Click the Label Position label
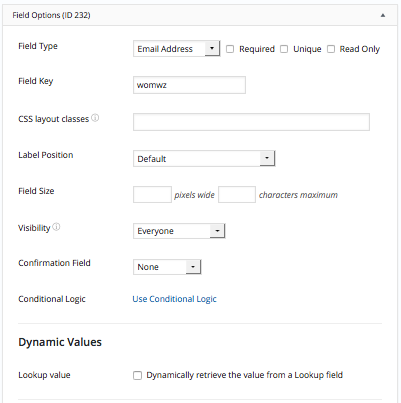This screenshot has height=403, width=401. tap(46, 155)
